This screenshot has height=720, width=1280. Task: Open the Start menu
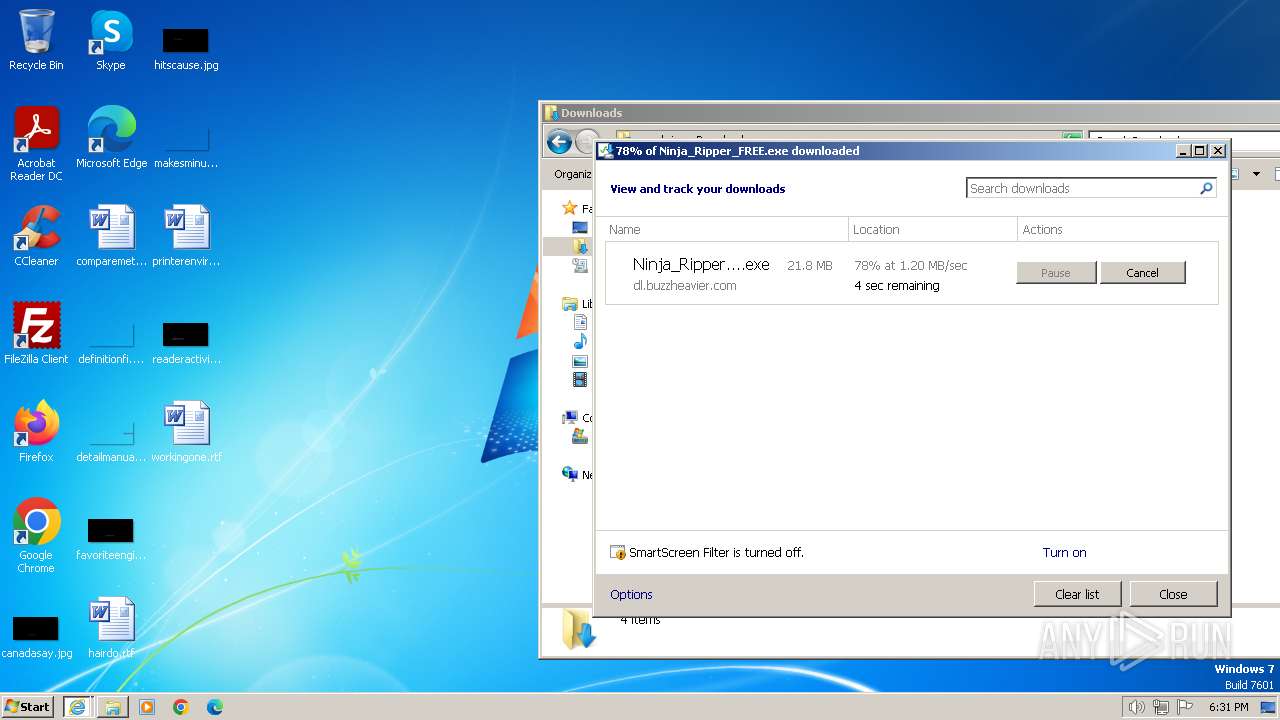[x=28, y=707]
